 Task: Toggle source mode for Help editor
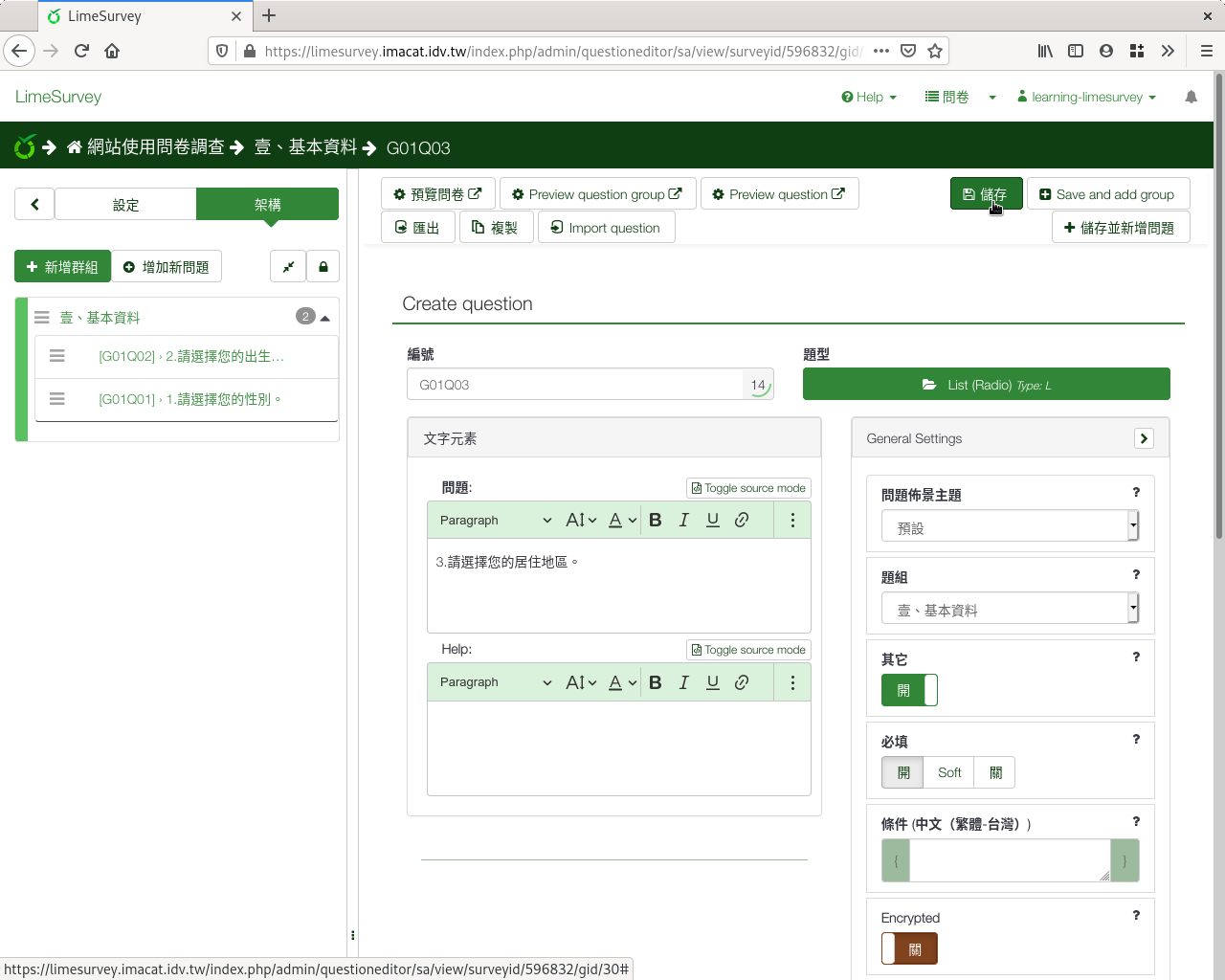[748, 650]
